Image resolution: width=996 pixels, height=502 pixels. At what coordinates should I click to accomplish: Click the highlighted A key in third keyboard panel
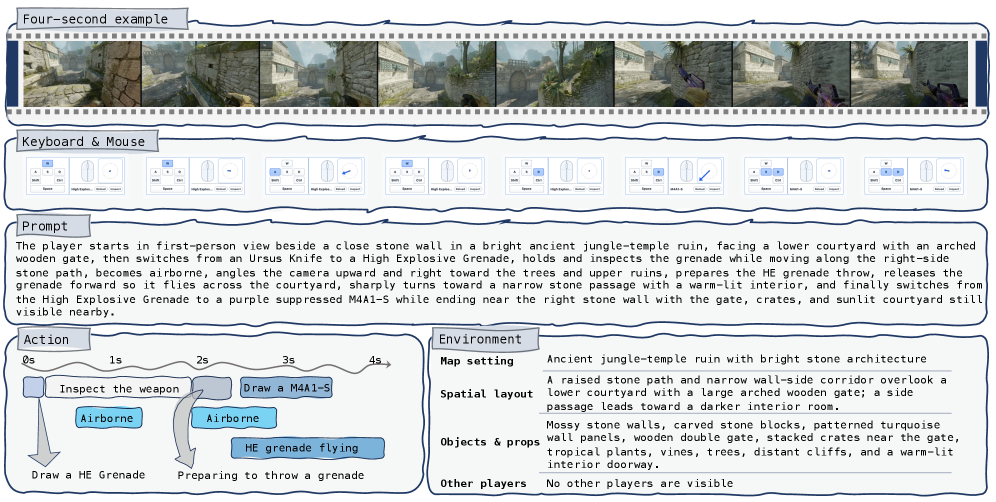pyautogui.click(x=275, y=172)
